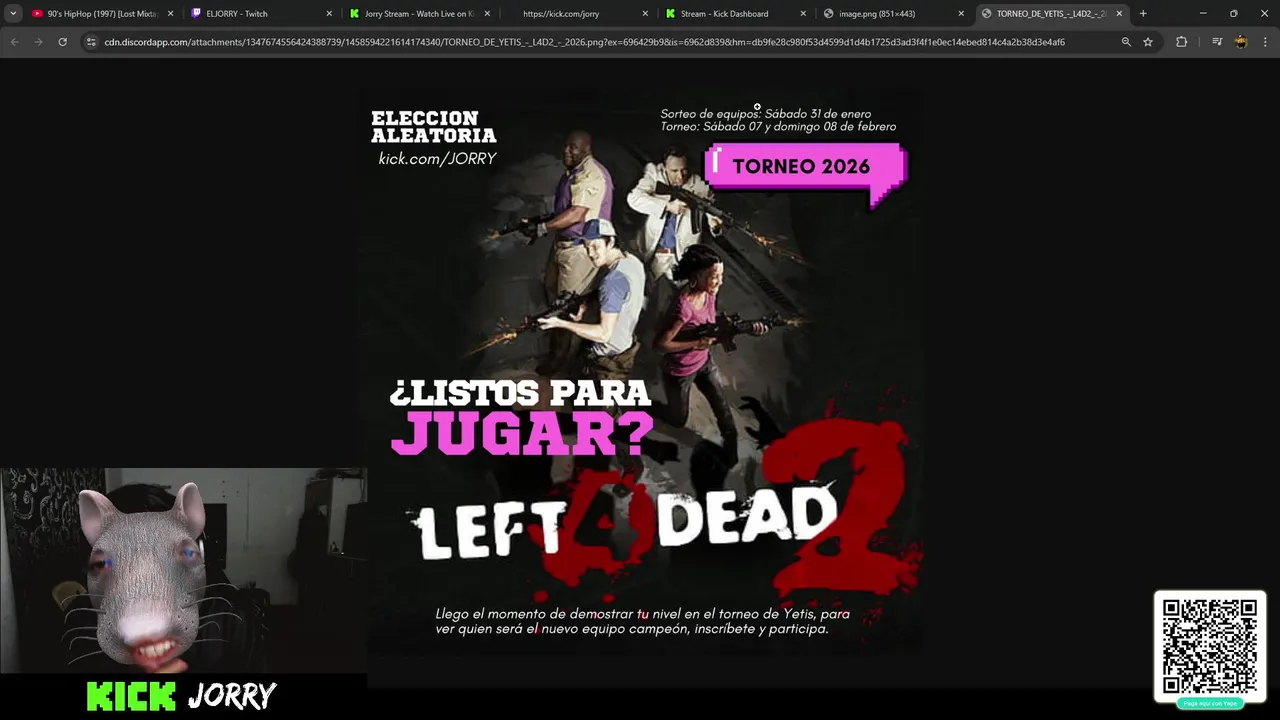Switch to the ELJORRY - Twitch tab
The image size is (1280, 720).
pos(261,14)
